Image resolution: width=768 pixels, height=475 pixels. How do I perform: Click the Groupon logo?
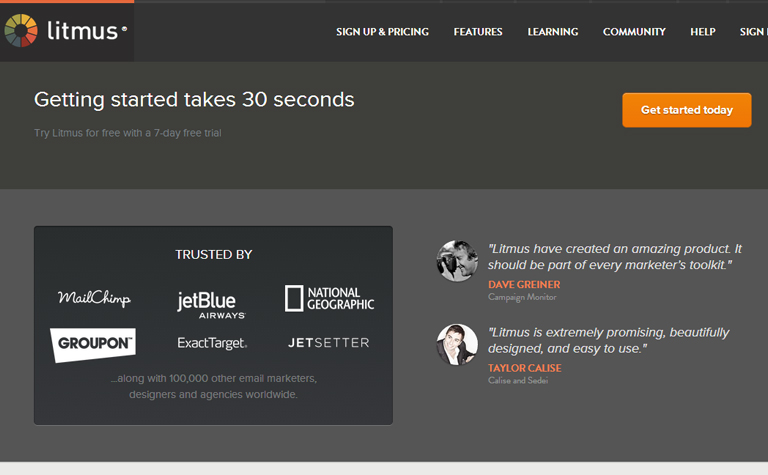click(93, 343)
